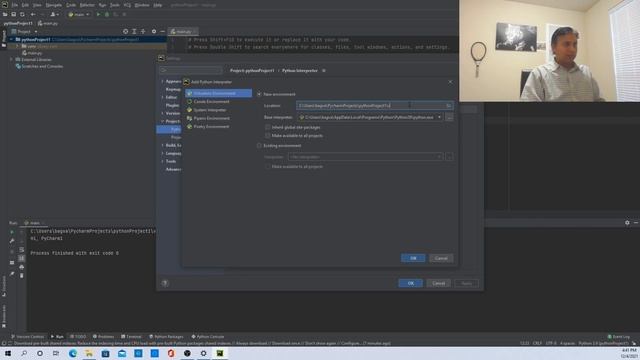Enable the New environment radio button
640x360 pixels.
click(x=259, y=94)
